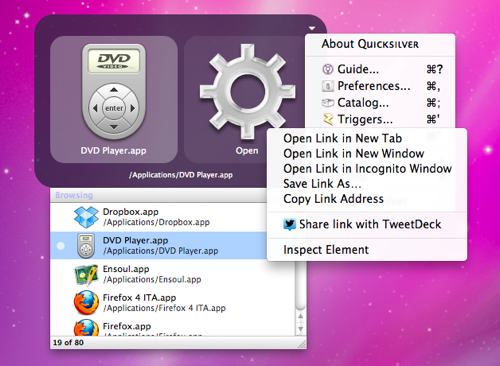Select Firefox 4 ITA.app row
The height and width of the screenshot is (366, 500).
point(173,303)
